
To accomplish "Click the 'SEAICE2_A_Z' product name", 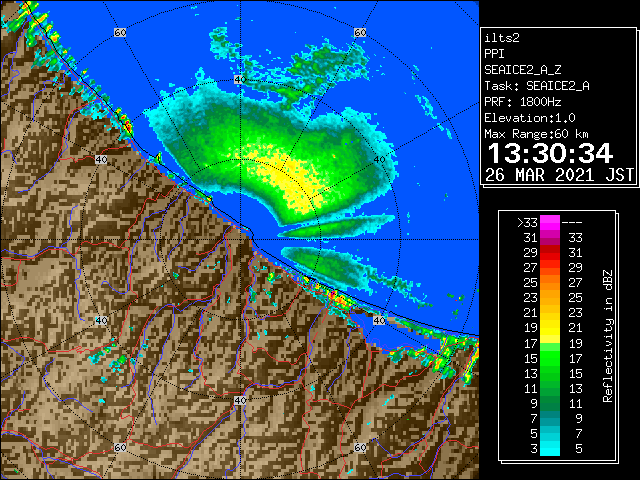I will pyautogui.click(x=523, y=70).
